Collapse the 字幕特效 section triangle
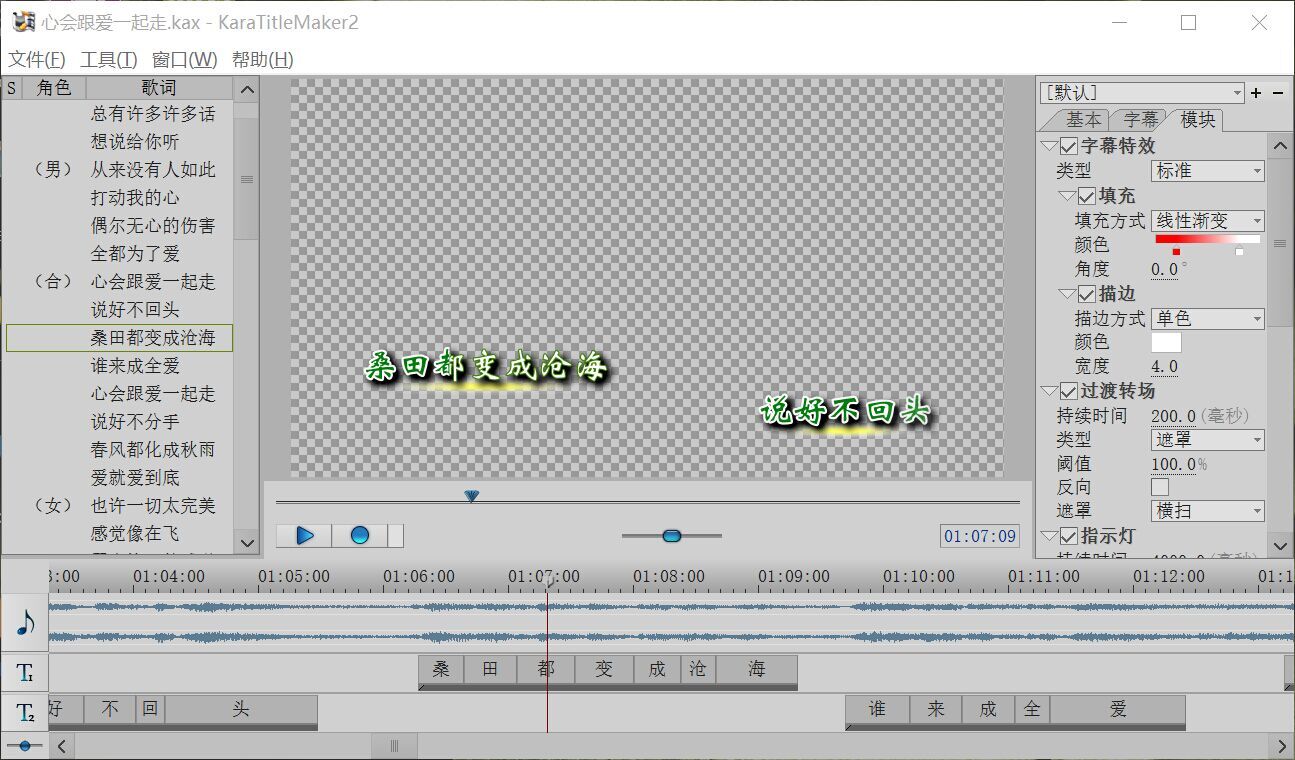Viewport: 1295px width, 760px height. (x=1049, y=146)
